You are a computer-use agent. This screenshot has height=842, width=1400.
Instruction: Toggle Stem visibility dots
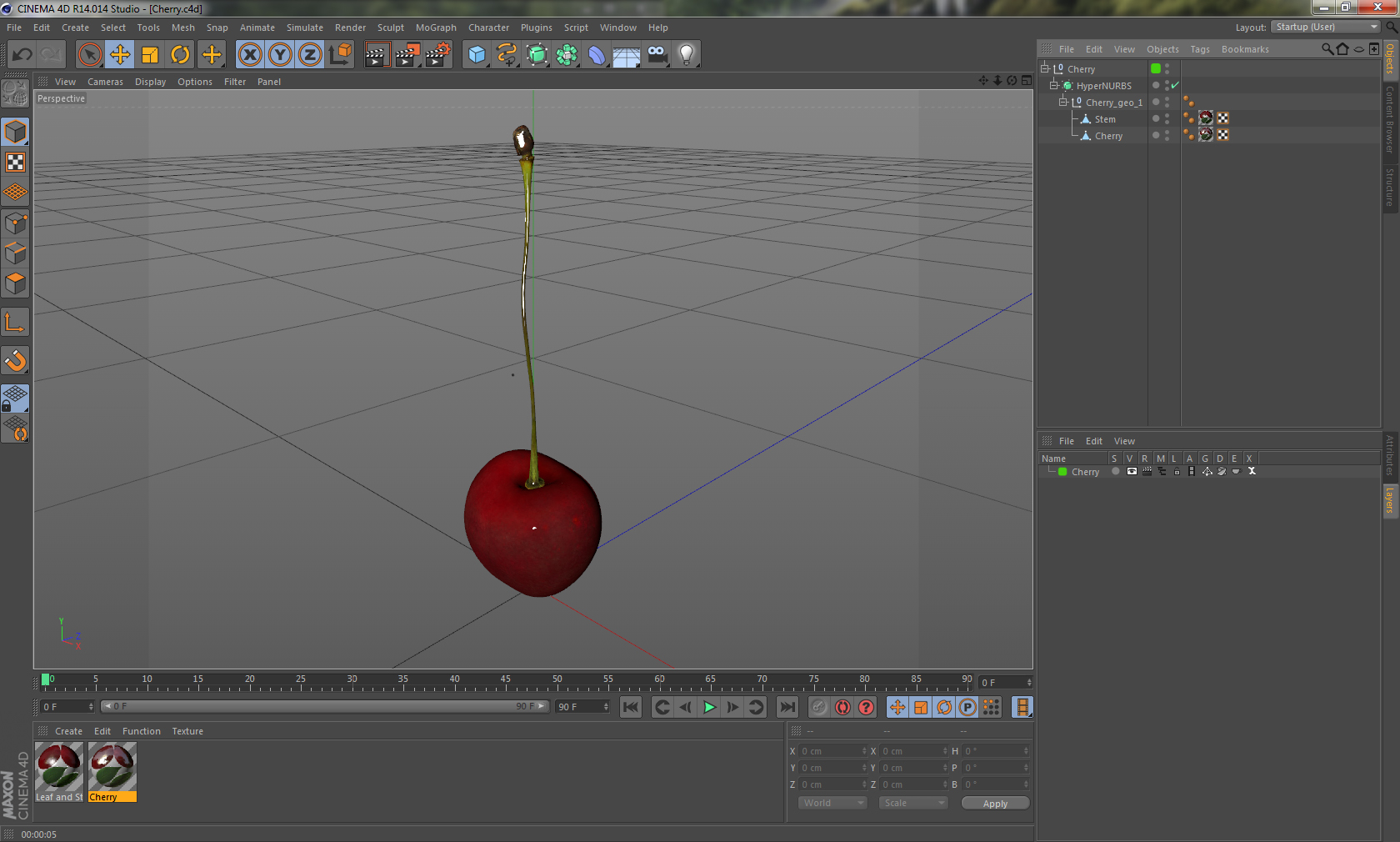click(x=1167, y=119)
